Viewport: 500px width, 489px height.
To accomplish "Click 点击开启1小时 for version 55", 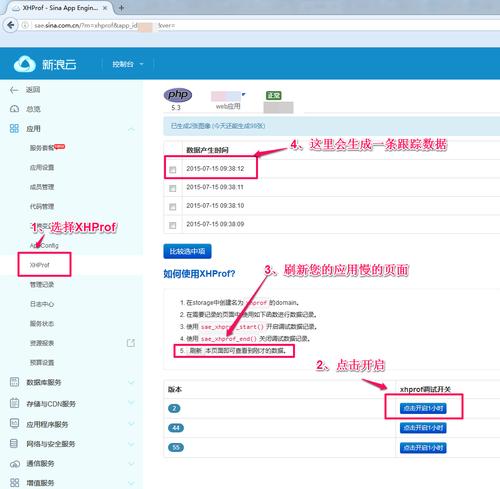I will coord(423,448).
